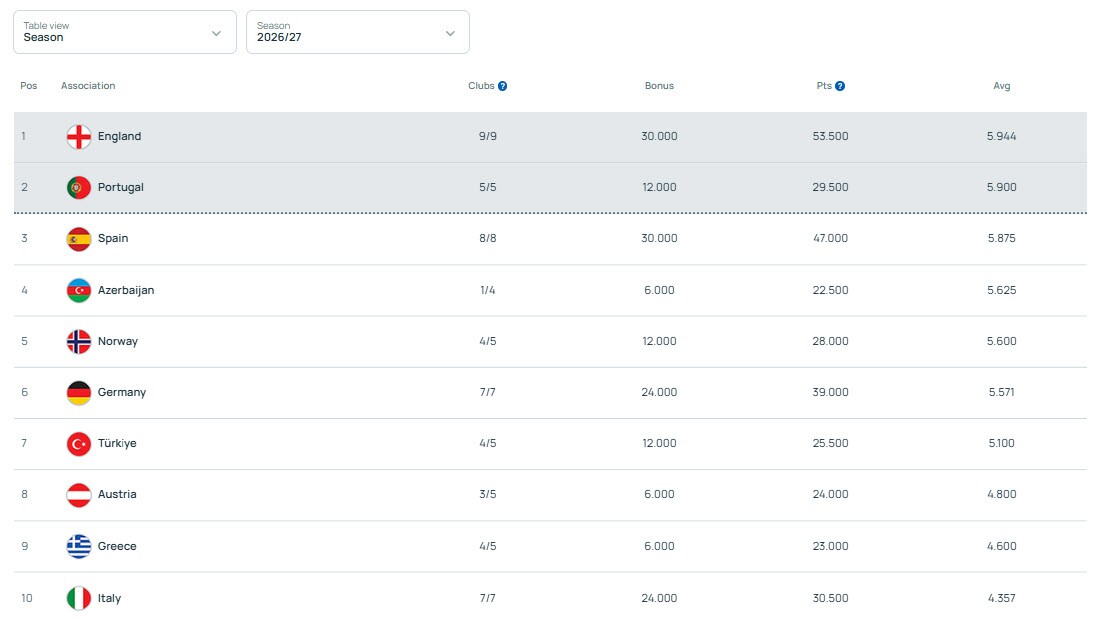
Task: Select England's 53.500 points value
Action: pyautogui.click(x=831, y=136)
